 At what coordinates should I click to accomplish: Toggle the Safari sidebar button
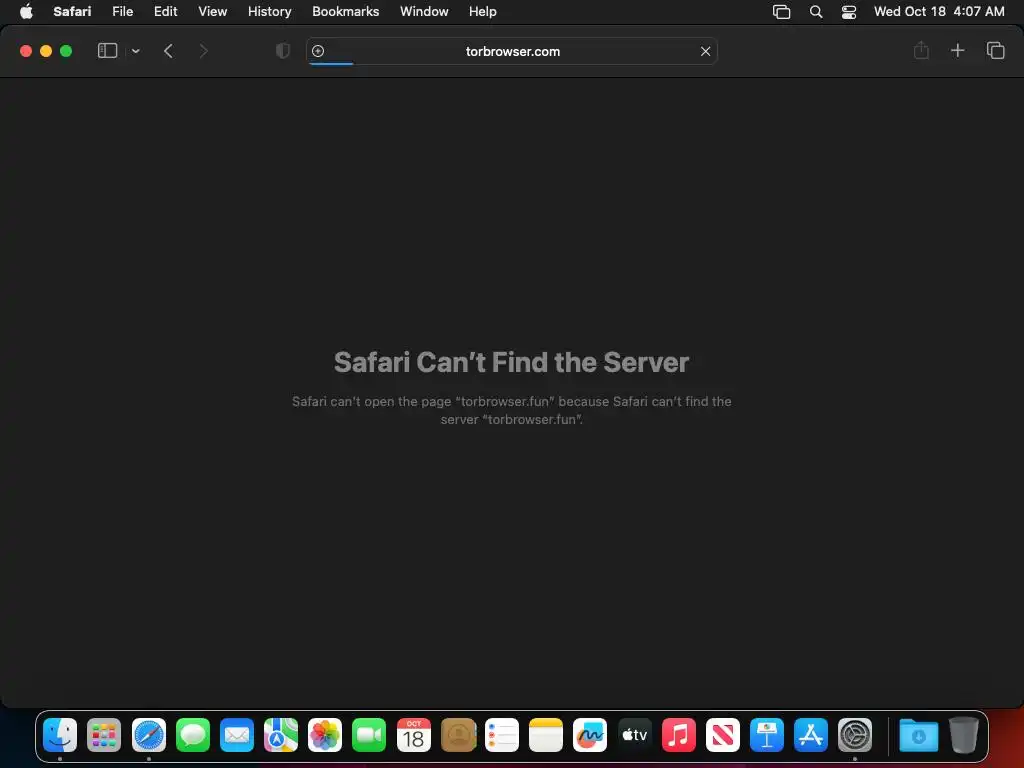107,51
